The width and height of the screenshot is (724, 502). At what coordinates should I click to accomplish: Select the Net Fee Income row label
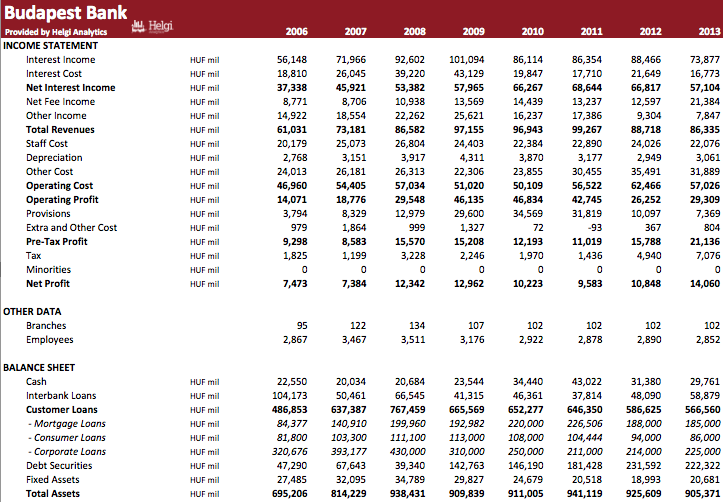[x=60, y=102]
